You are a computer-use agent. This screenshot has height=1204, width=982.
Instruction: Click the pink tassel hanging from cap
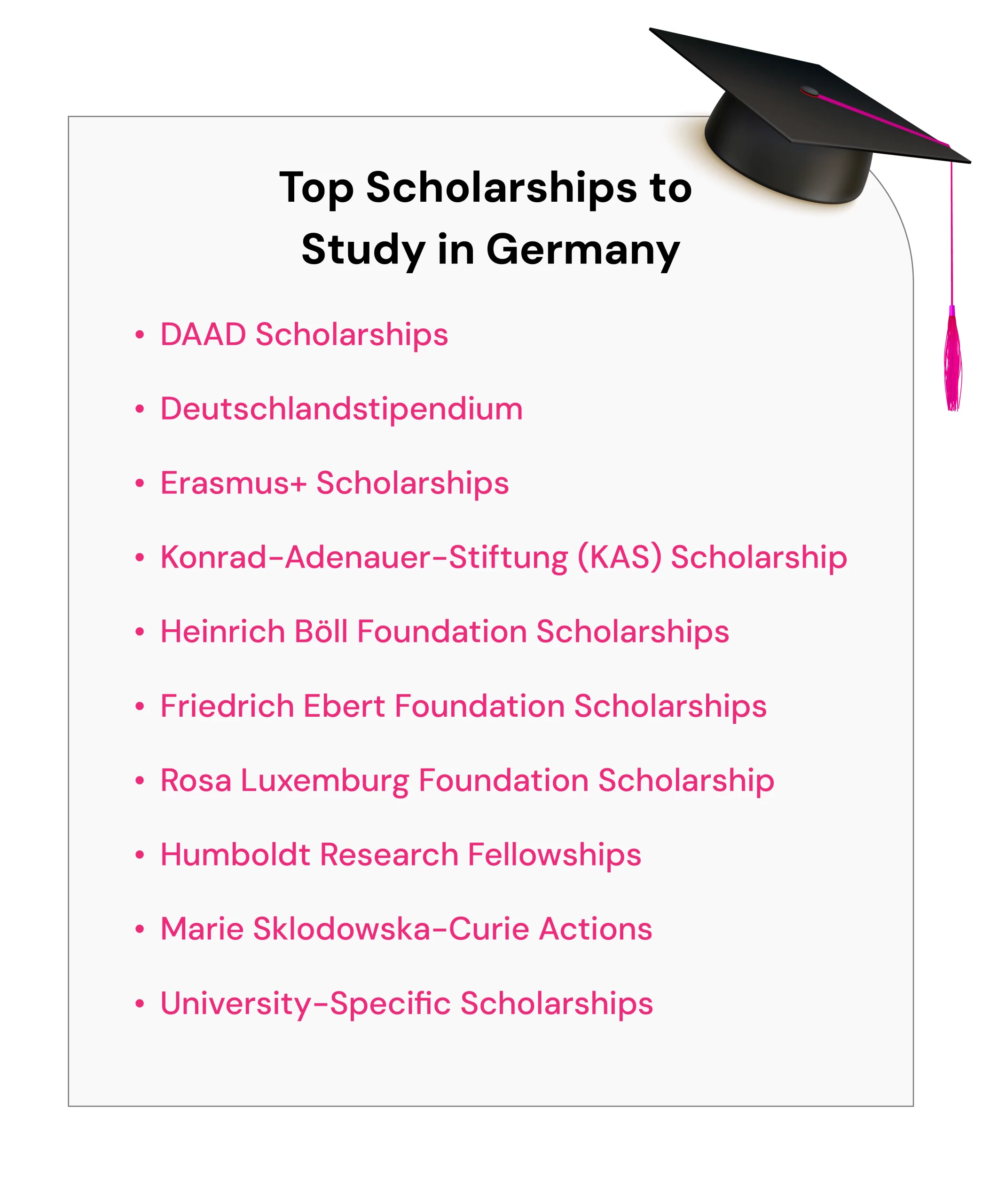(953, 362)
